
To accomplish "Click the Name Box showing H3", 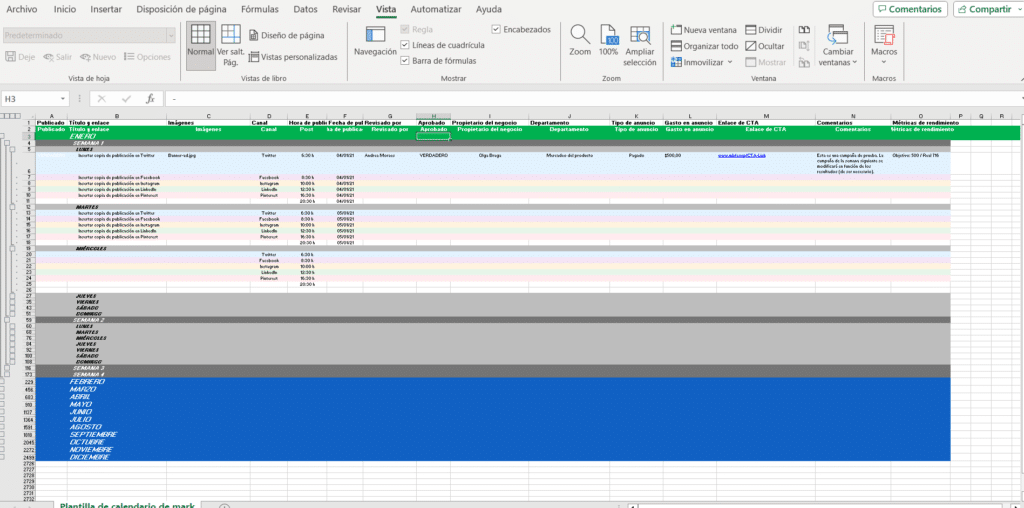I will [30, 99].
